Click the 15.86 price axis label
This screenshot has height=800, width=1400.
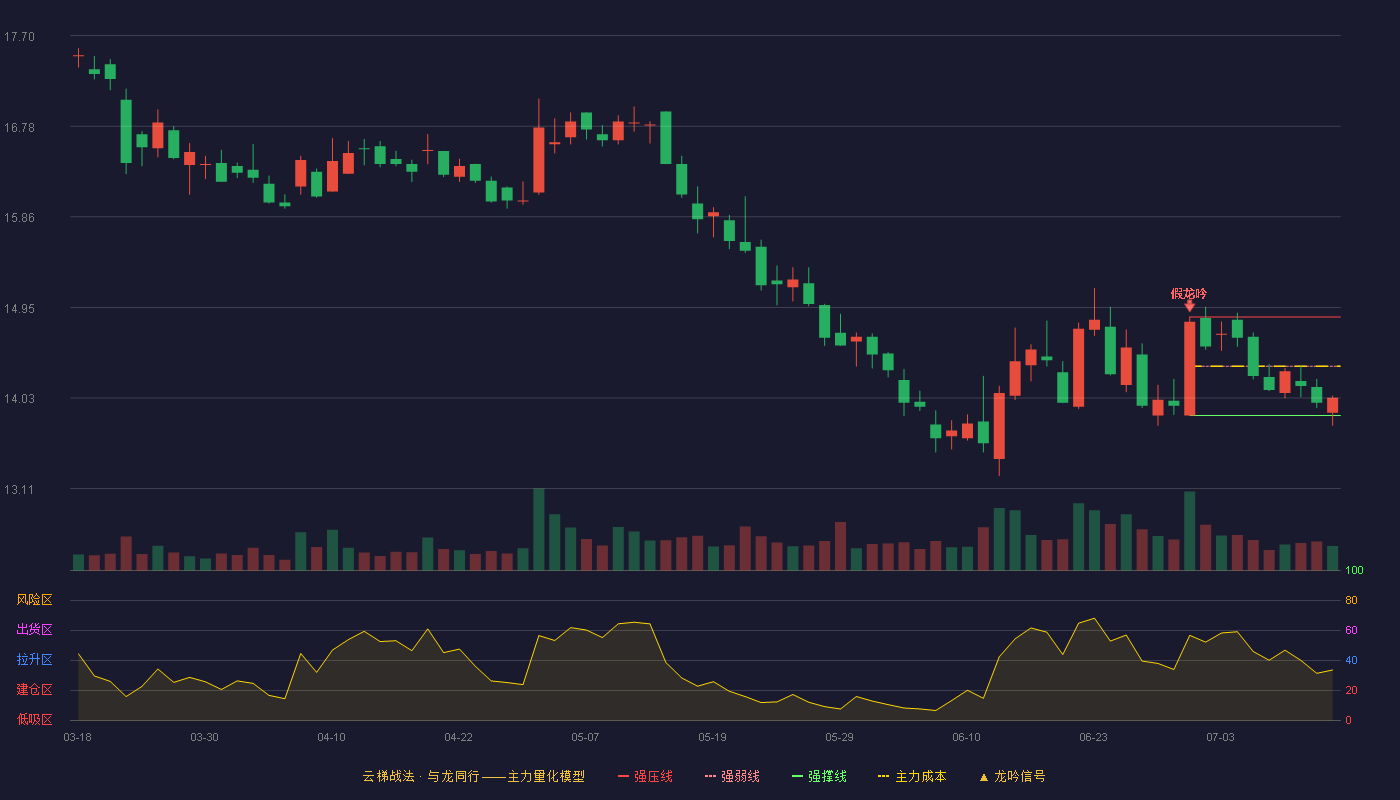(19, 217)
